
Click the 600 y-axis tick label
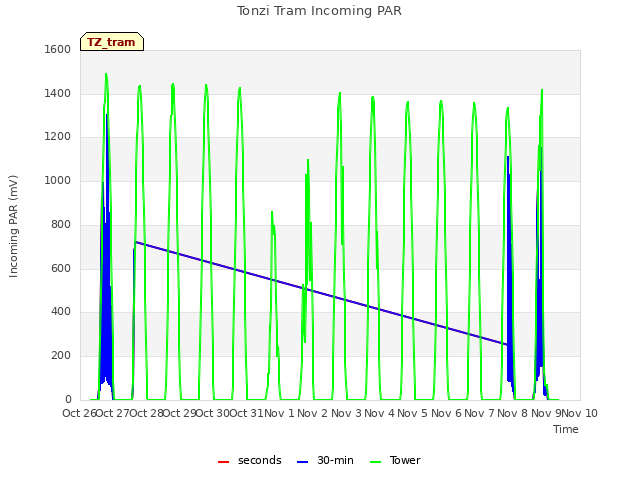[61, 269]
